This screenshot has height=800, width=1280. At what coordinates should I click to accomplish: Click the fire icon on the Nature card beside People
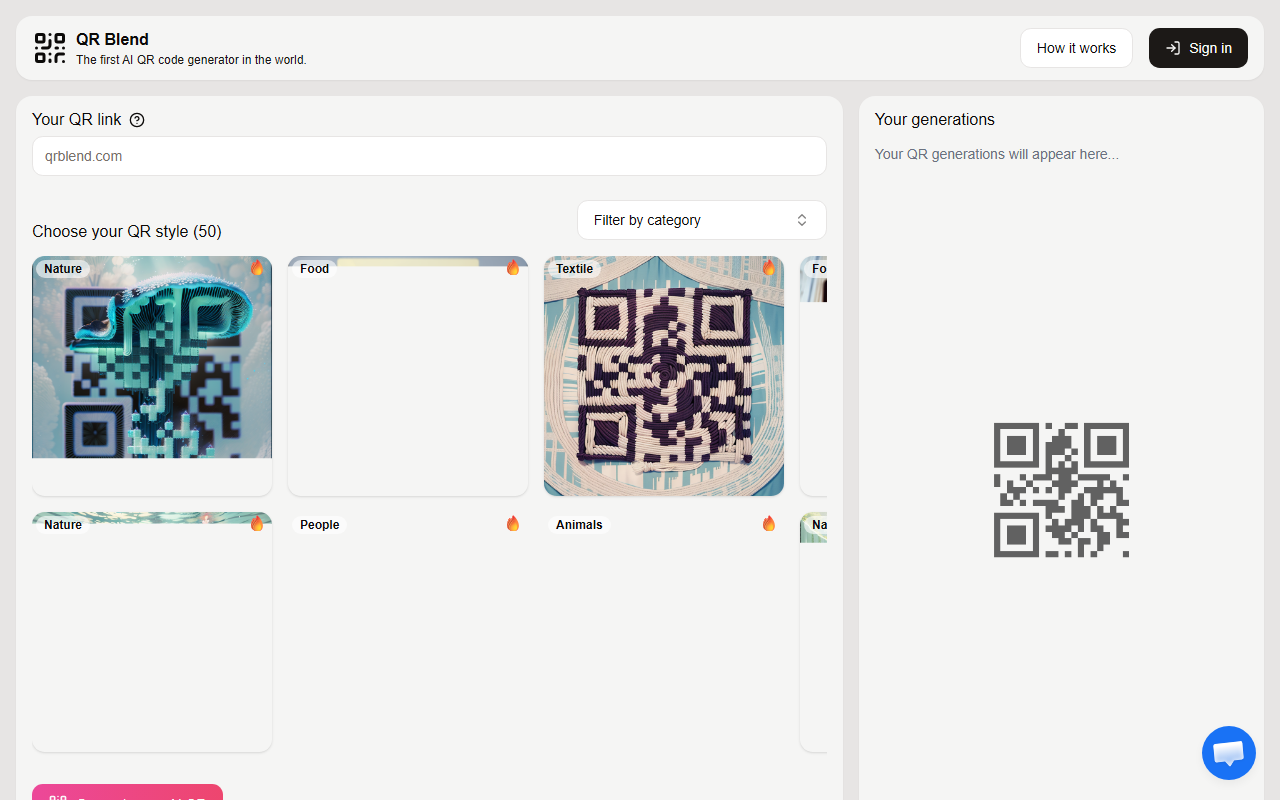[257, 524]
